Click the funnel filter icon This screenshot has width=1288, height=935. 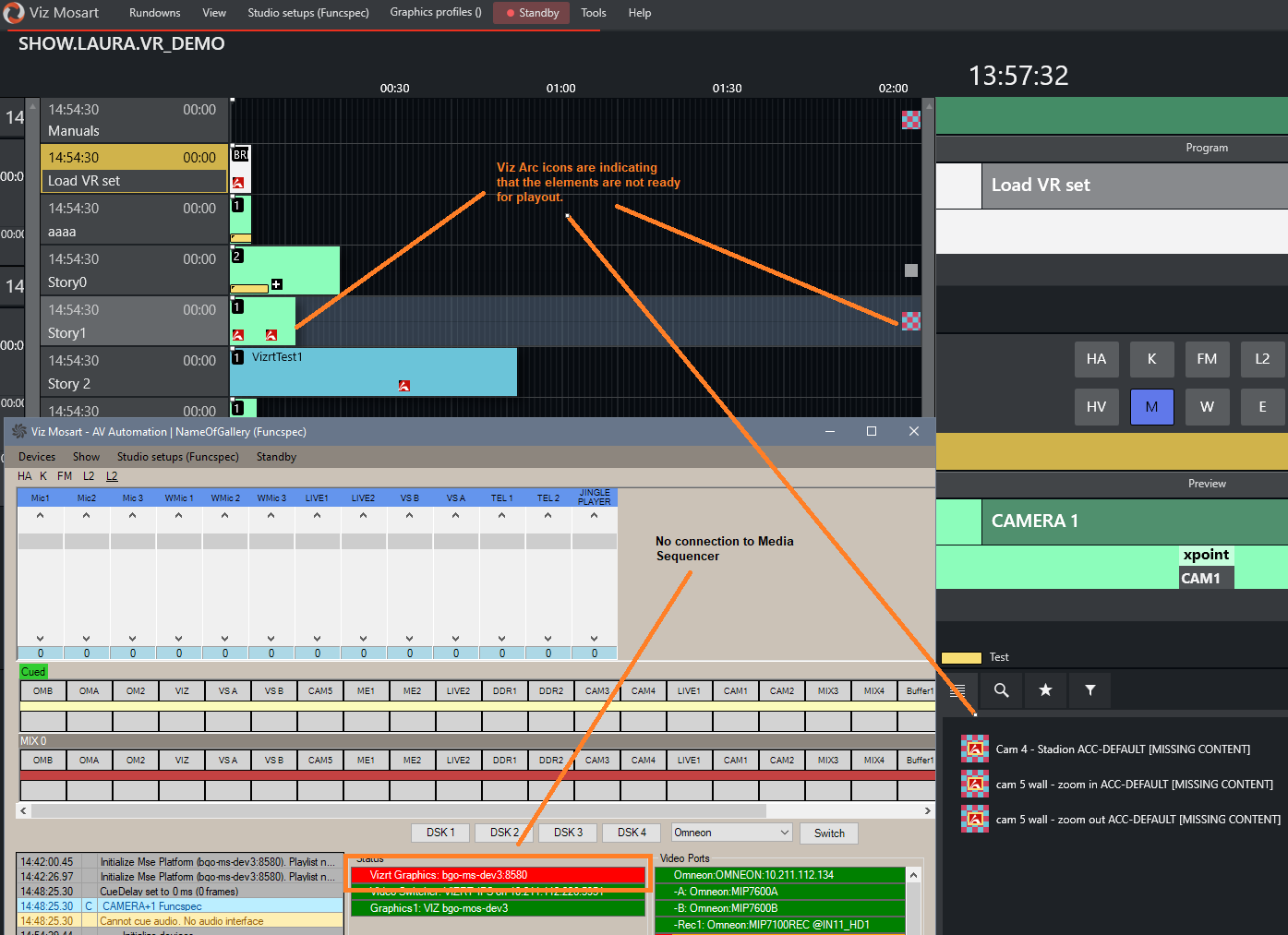pos(1089,690)
